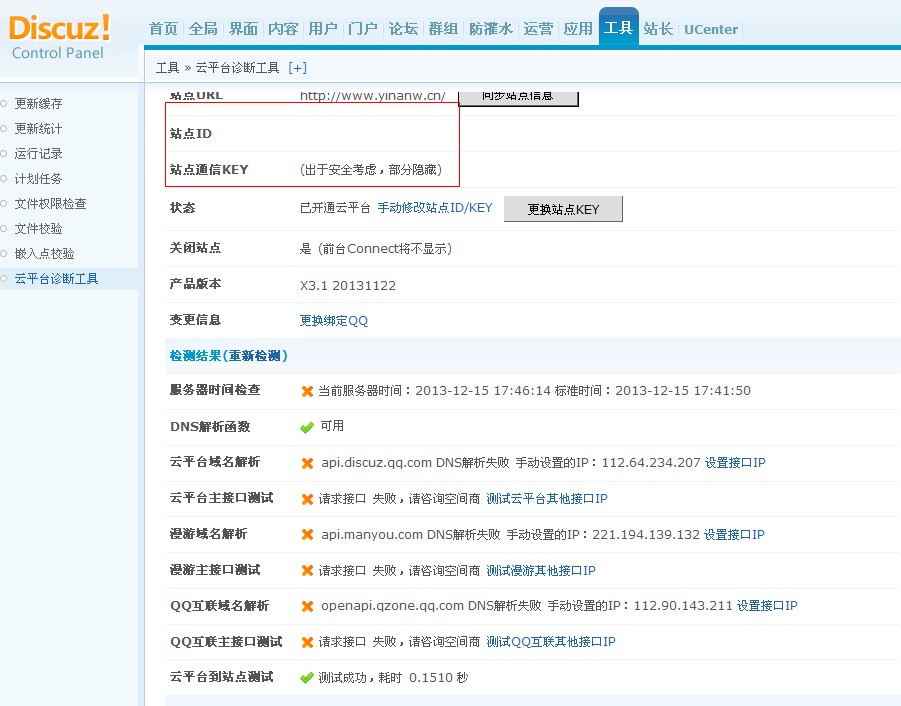Switch to the 内容 tab
This screenshot has height=706, width=901.
click(x=283, y=29)
